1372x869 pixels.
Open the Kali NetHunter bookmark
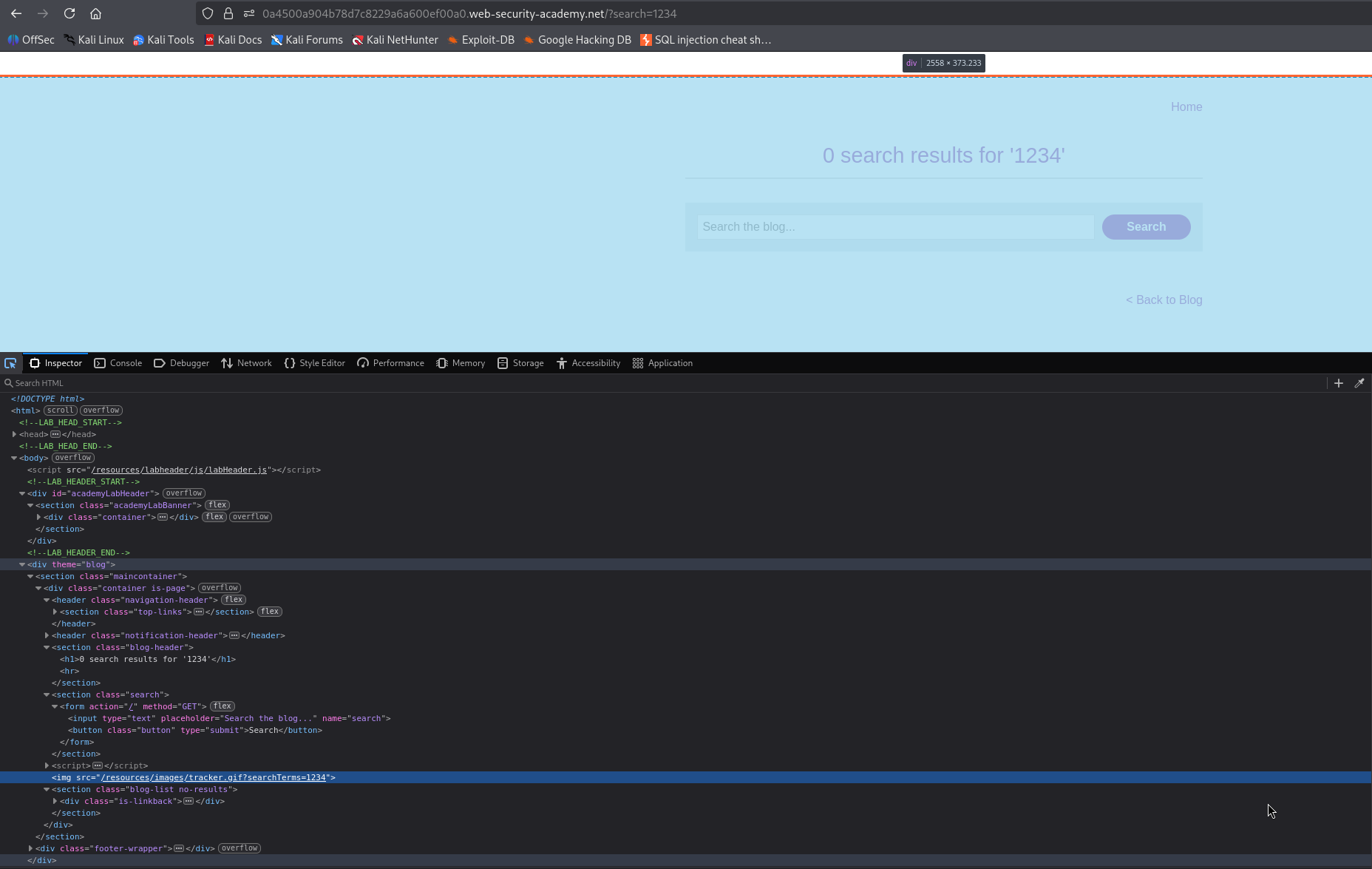point(395,40)
